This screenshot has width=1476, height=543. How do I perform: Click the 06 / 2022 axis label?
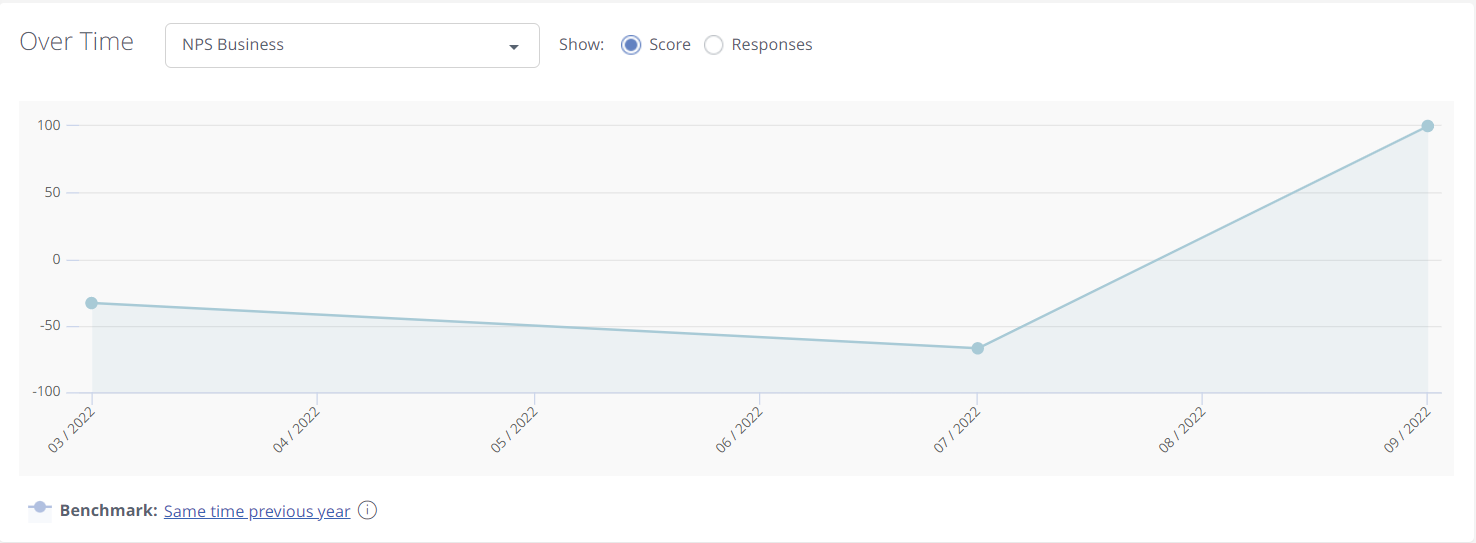click(740, 430)
